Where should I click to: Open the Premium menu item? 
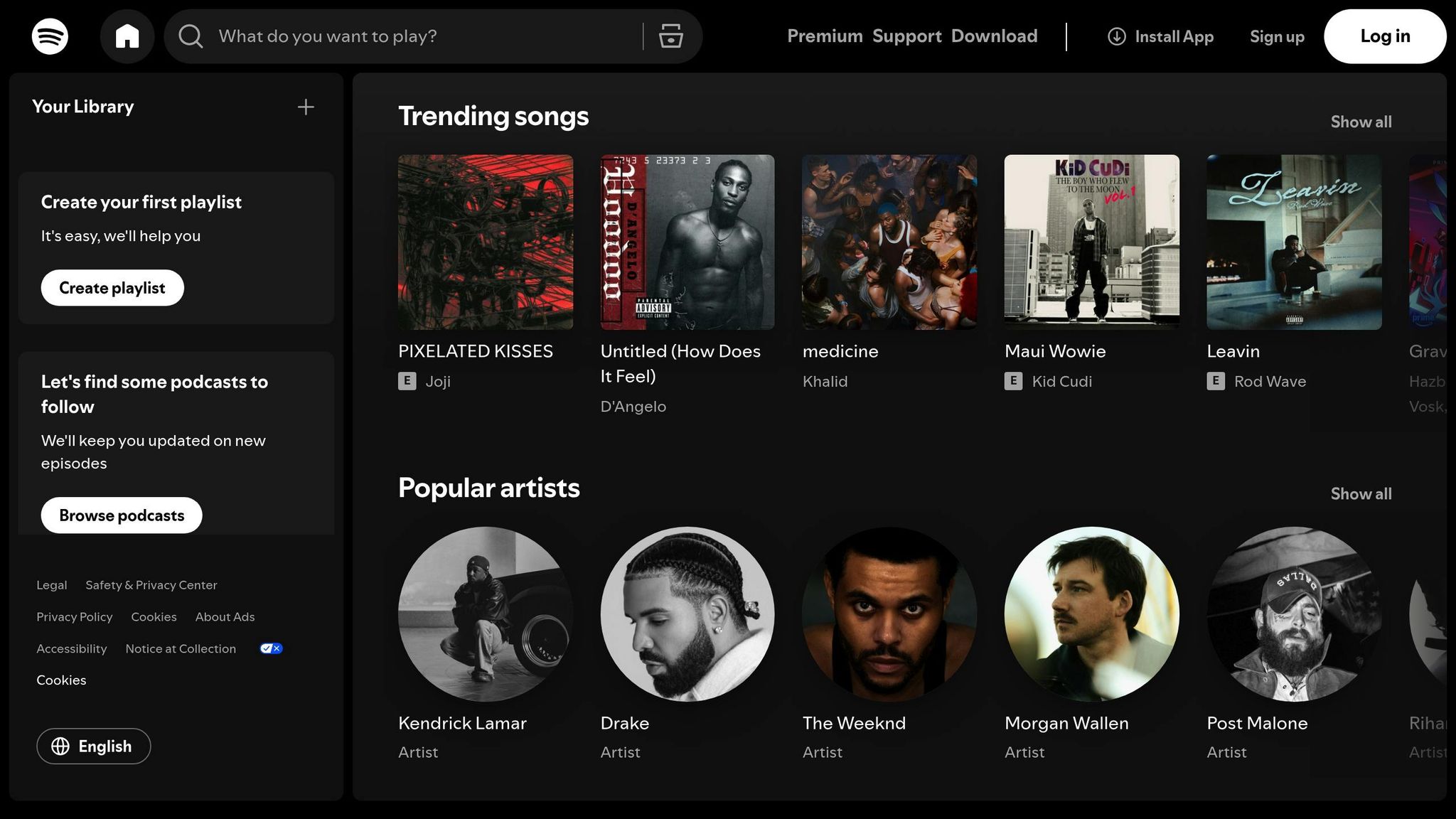pyautogui.click(x=825, y=36)
